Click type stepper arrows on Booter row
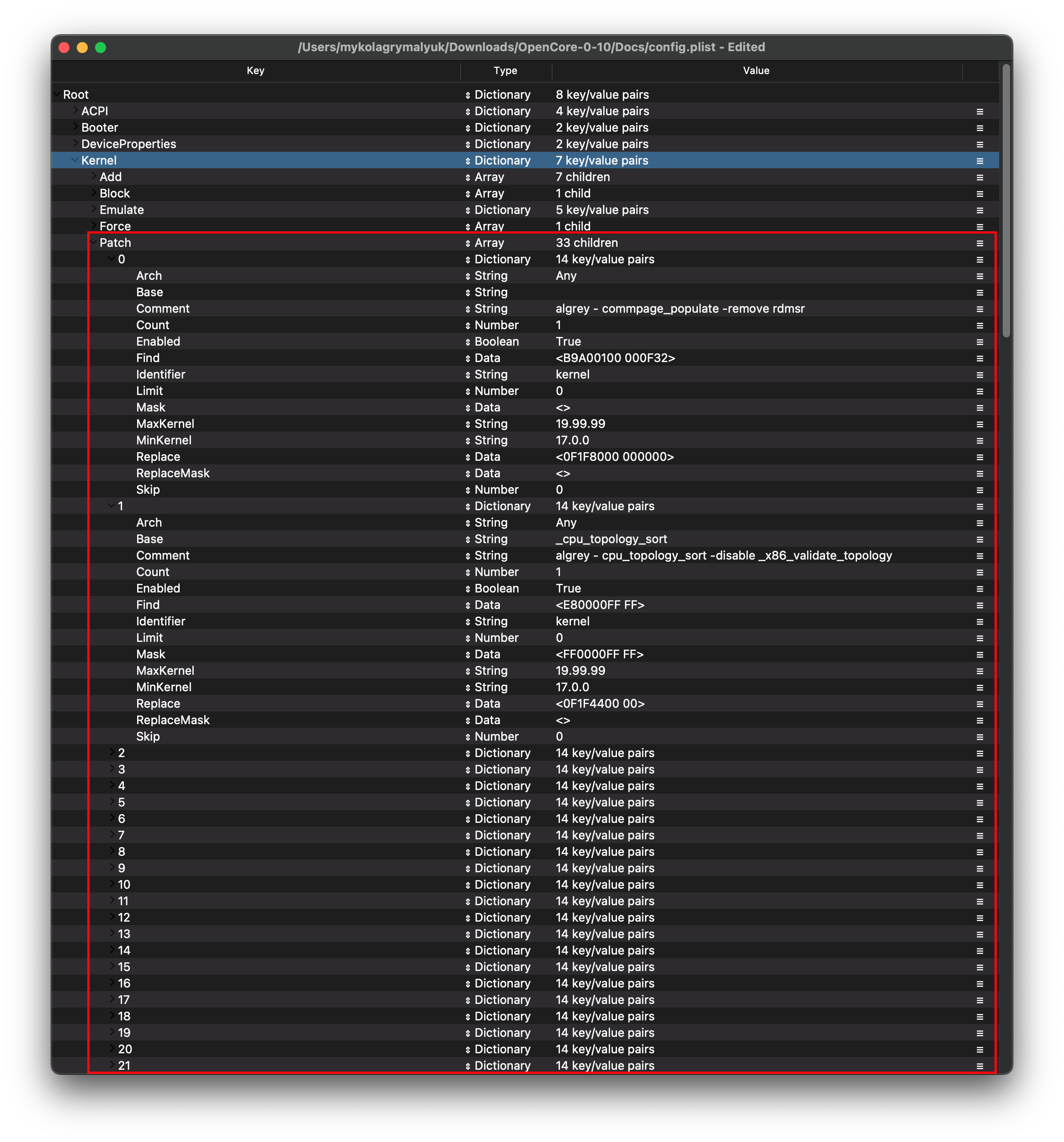 [x=468, y=128]
